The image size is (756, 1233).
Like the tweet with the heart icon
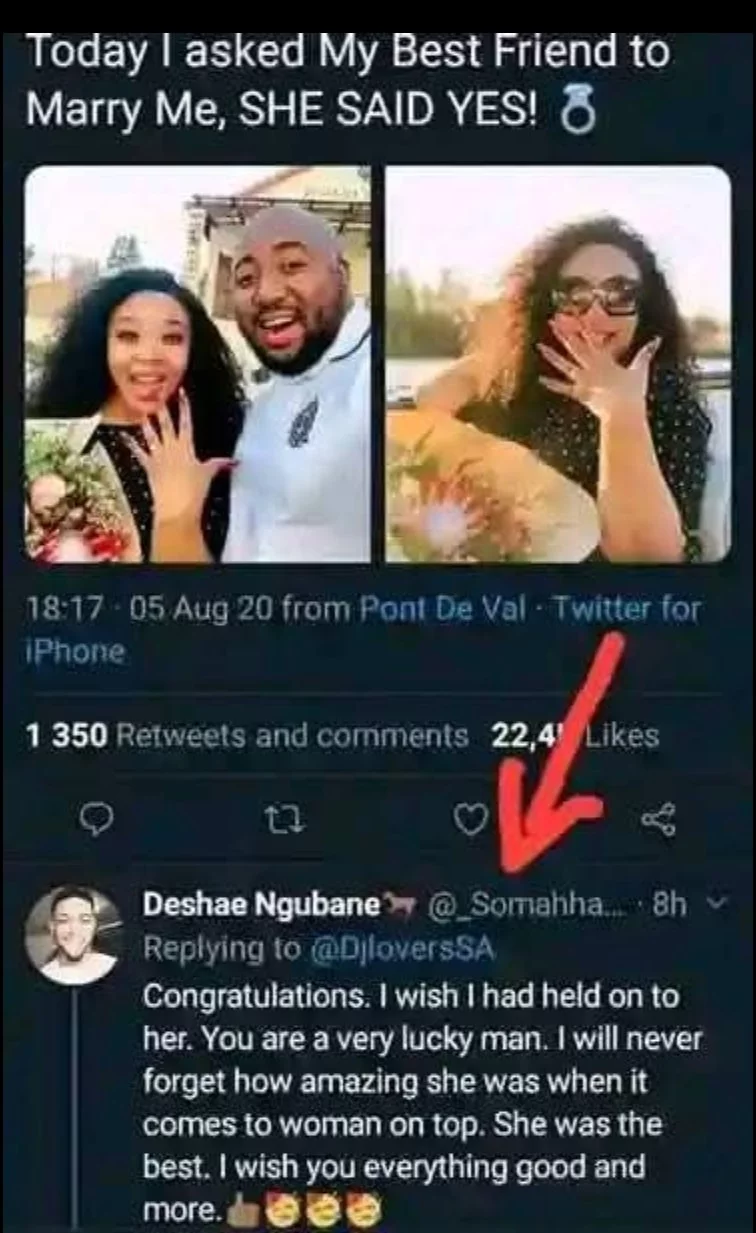pyautogui.click(x=470, y=820)
